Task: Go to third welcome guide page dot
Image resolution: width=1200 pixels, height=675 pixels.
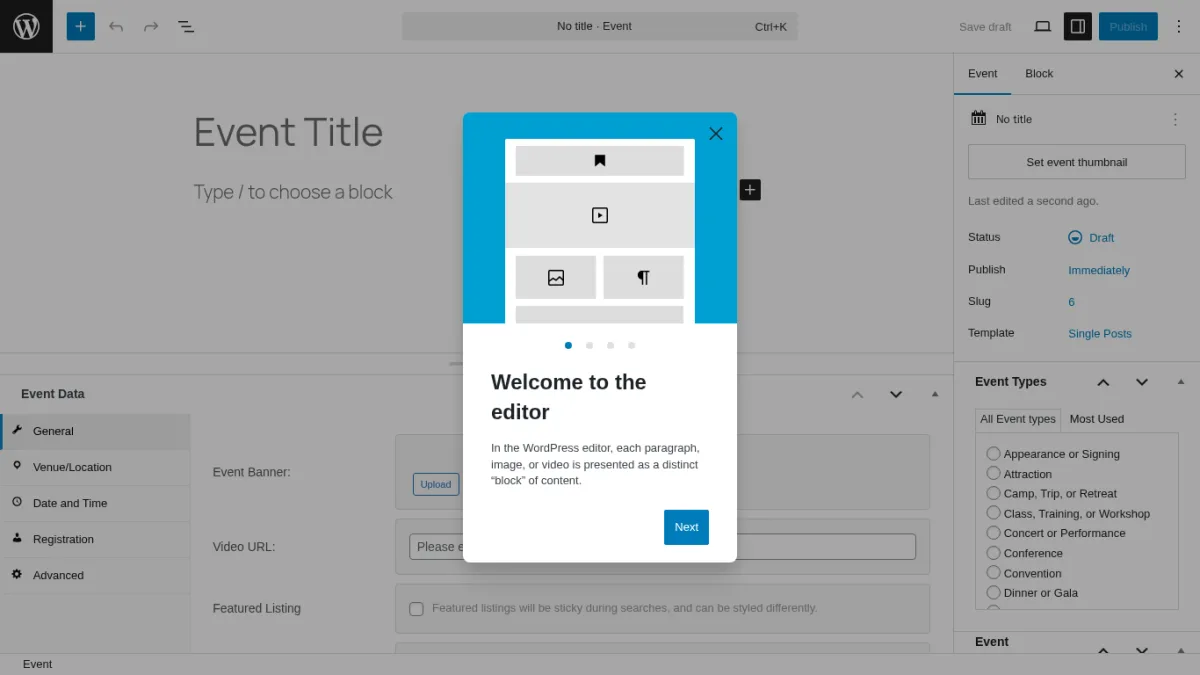Action: 610,345
